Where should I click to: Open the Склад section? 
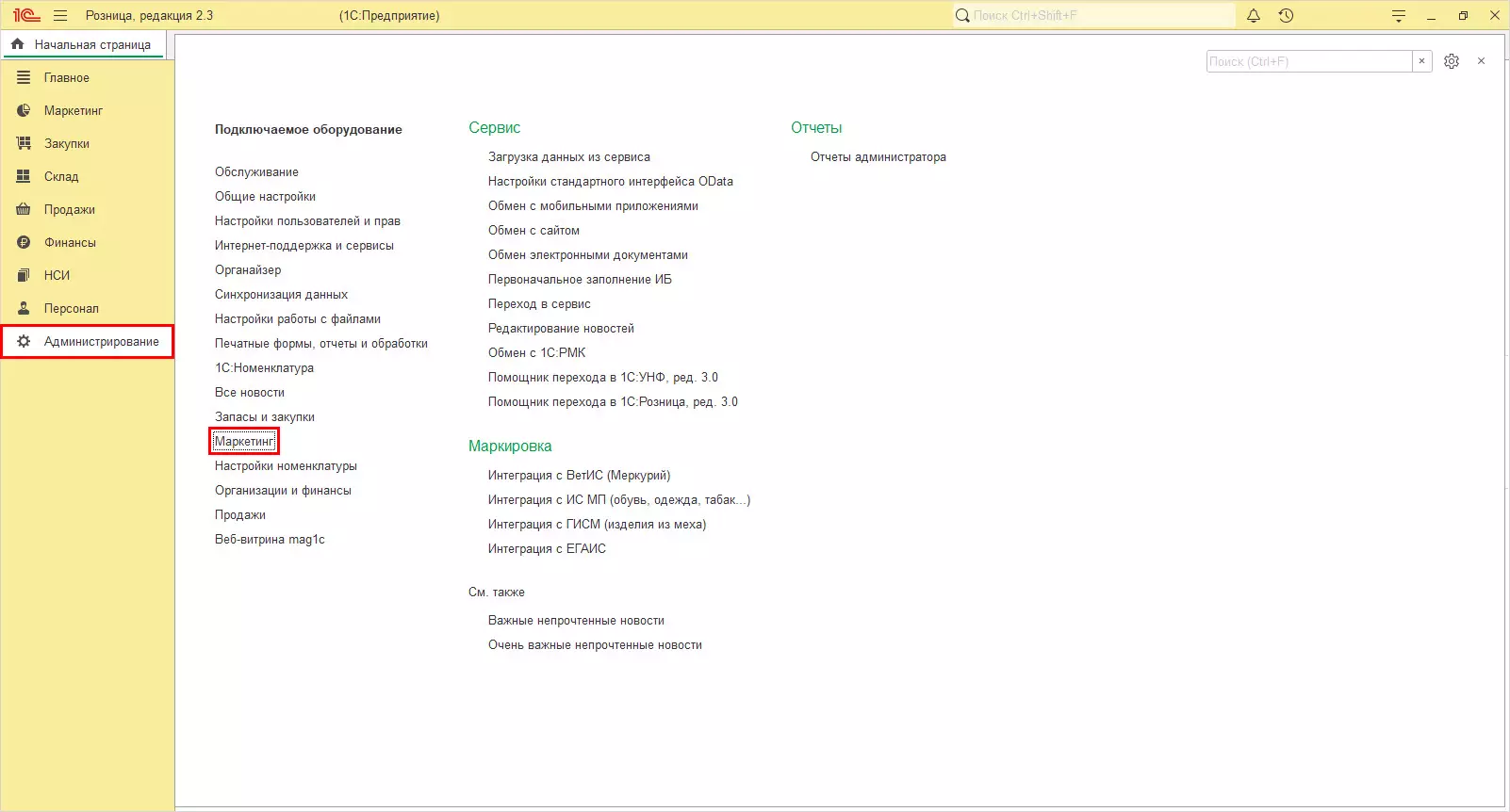(x=87, y=176)
